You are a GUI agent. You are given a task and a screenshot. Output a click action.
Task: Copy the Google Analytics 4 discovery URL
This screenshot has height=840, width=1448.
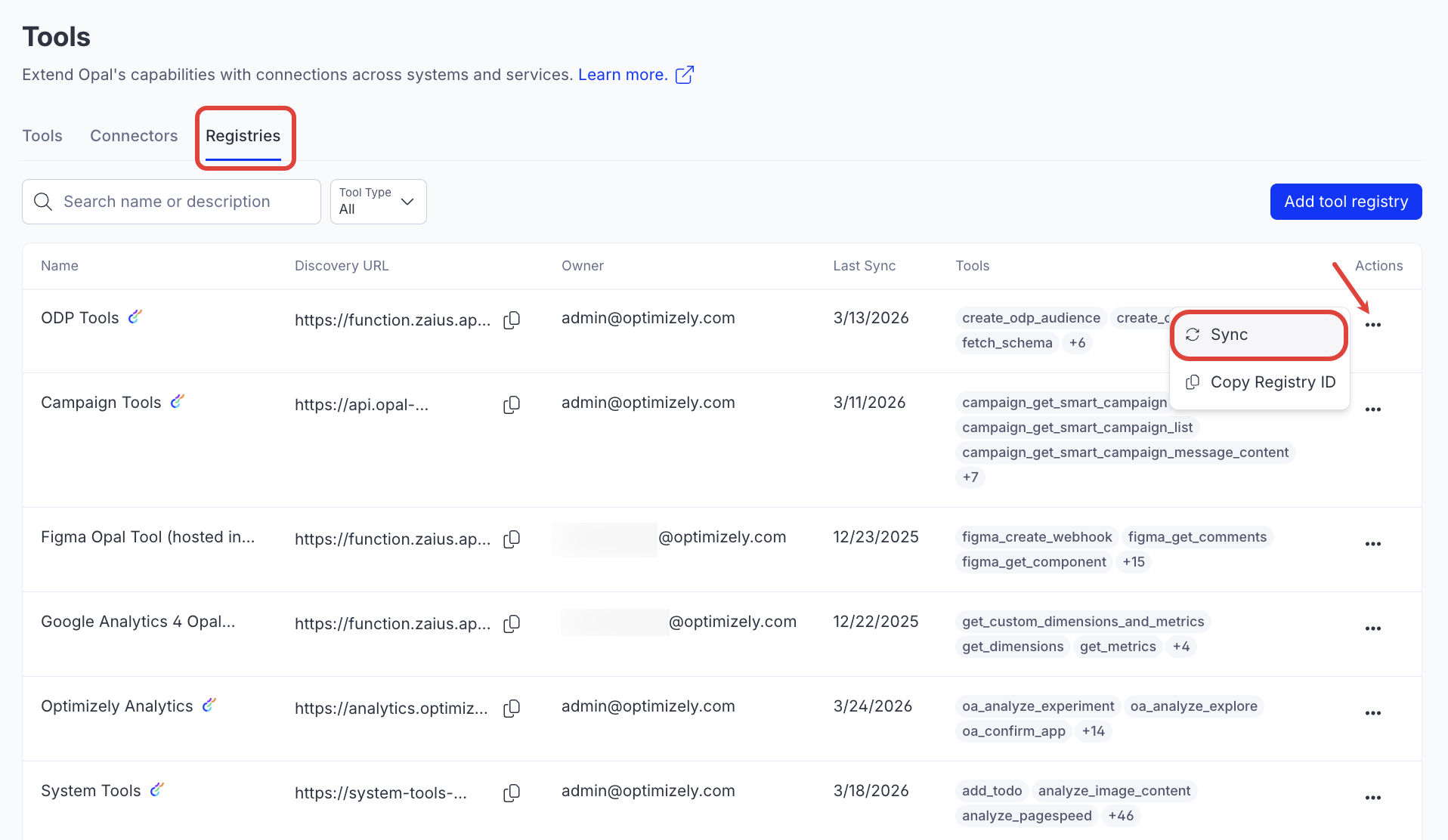pyautogui.click(x=512, y=624)
